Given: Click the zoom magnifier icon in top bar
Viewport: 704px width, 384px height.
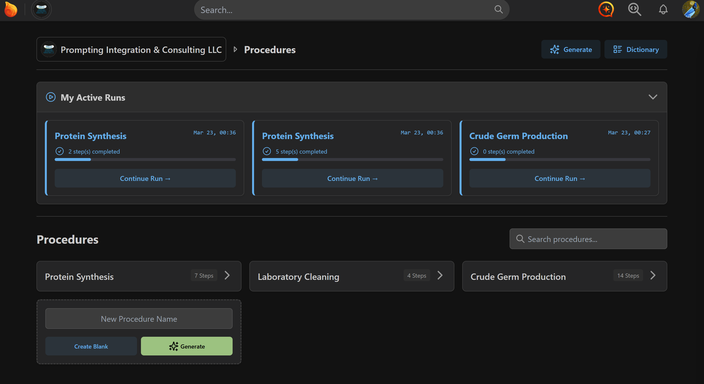Looking at the screenshot, I should [634, 9].
